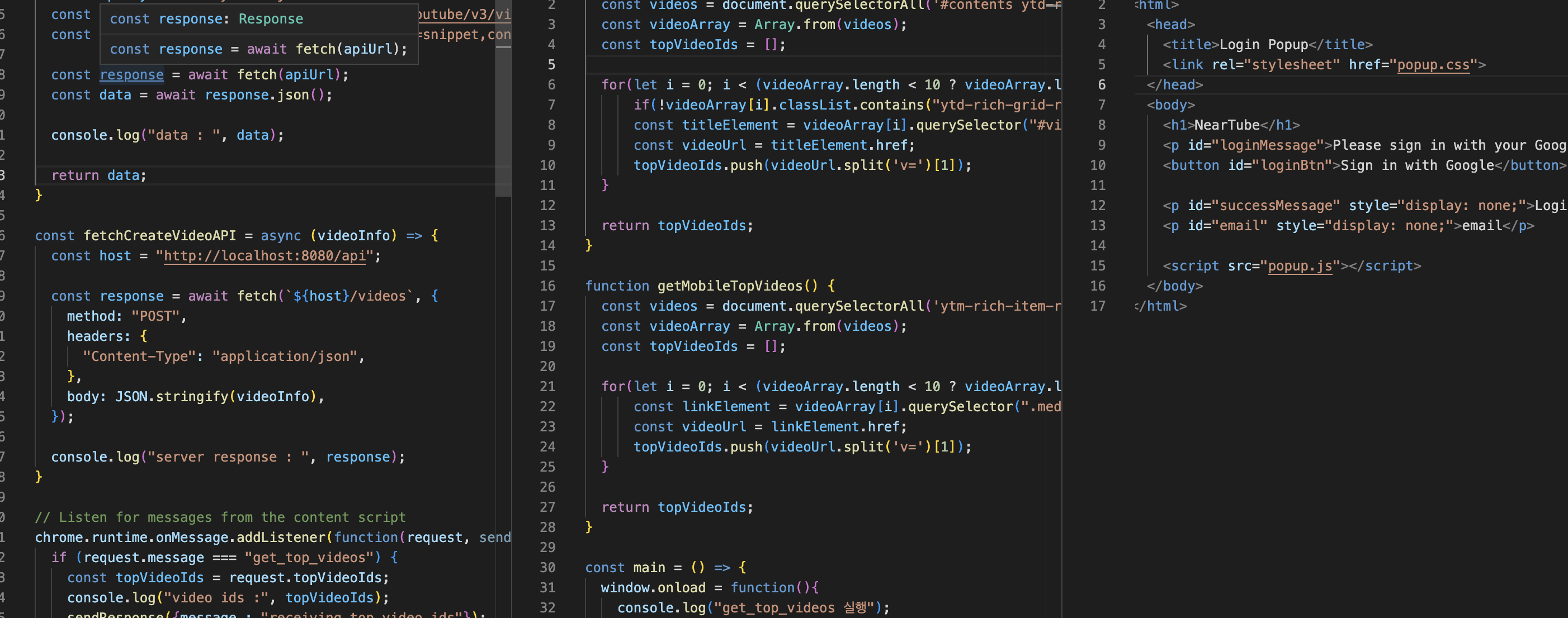Click 'if(!videoArray[i].classList.contains' line
1568x618 pixels.
click(847, 105)
